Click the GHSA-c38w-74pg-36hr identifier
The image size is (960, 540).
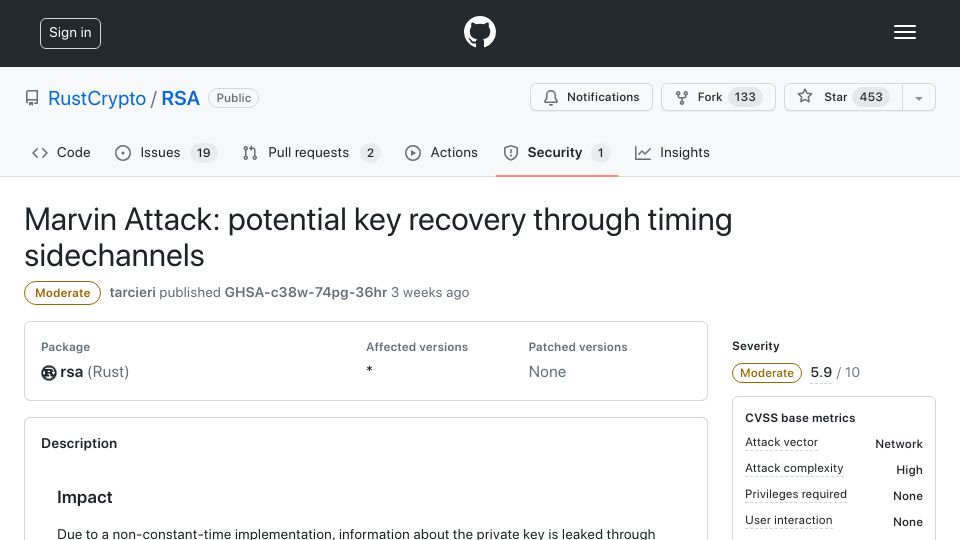(306, 293)
